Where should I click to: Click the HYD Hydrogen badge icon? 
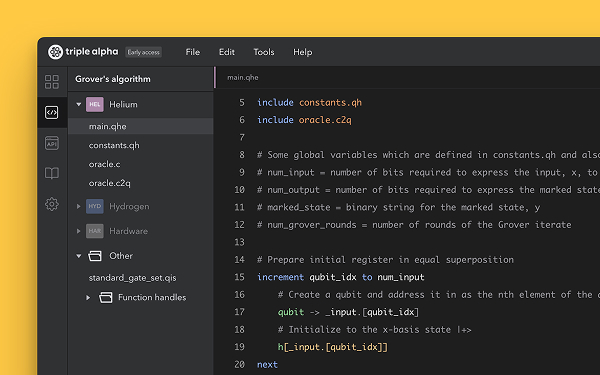tap(95, 206)
